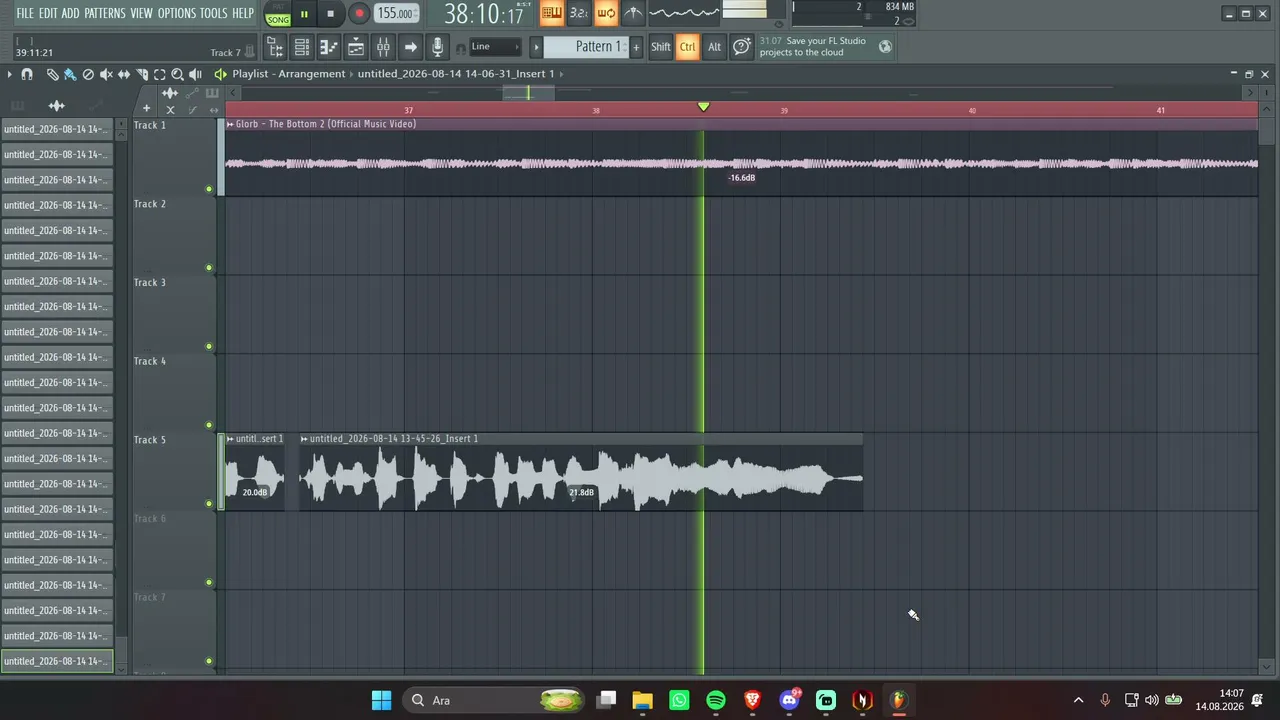Viewport: 1280px width, 720px height.
Task: Open the Pattern 1 selector dropdown
Action: point(586,47)
